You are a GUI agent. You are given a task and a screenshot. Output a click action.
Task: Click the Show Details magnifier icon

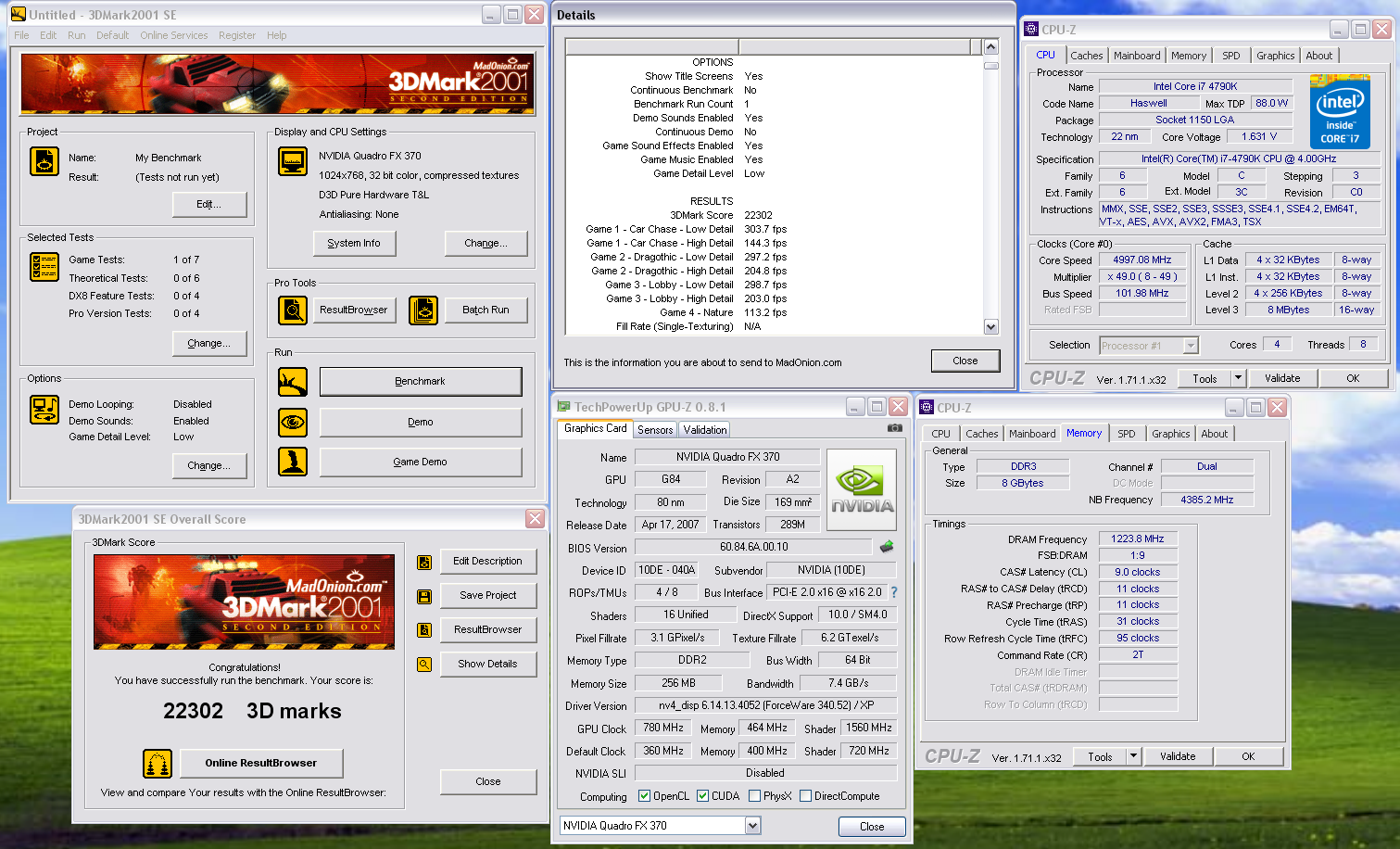424,665
